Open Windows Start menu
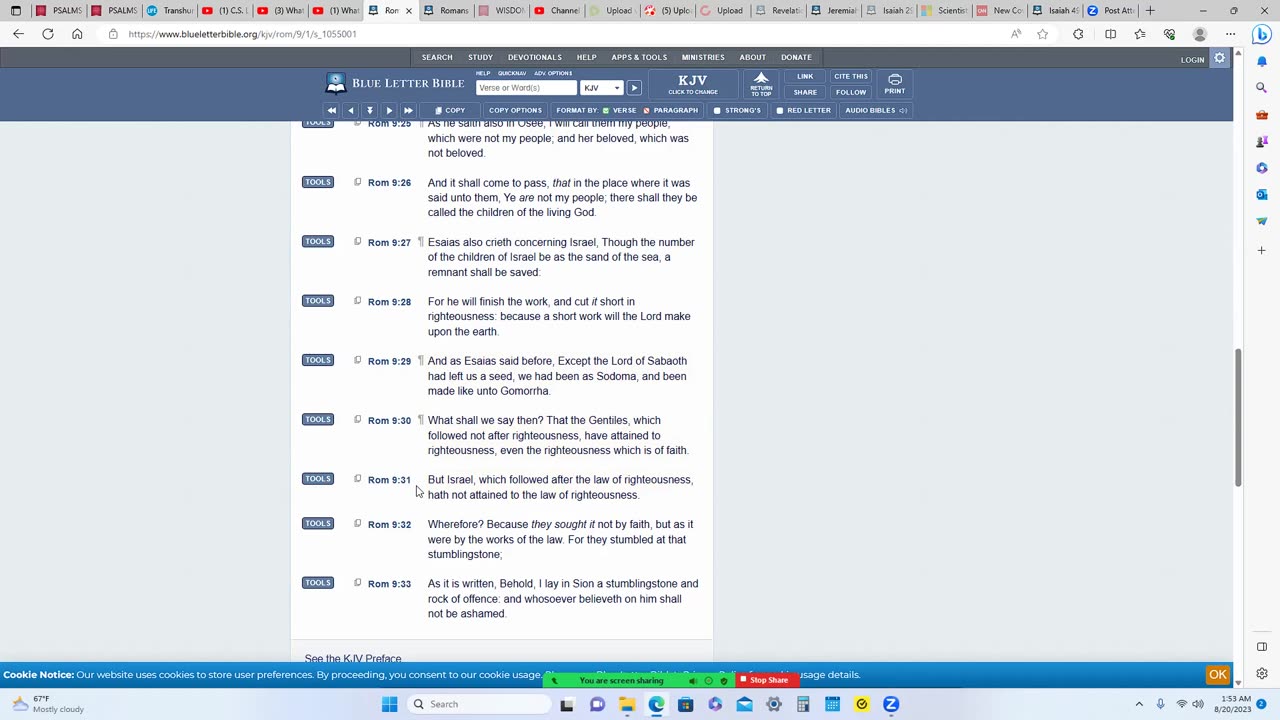 click(x=389, y=704)
